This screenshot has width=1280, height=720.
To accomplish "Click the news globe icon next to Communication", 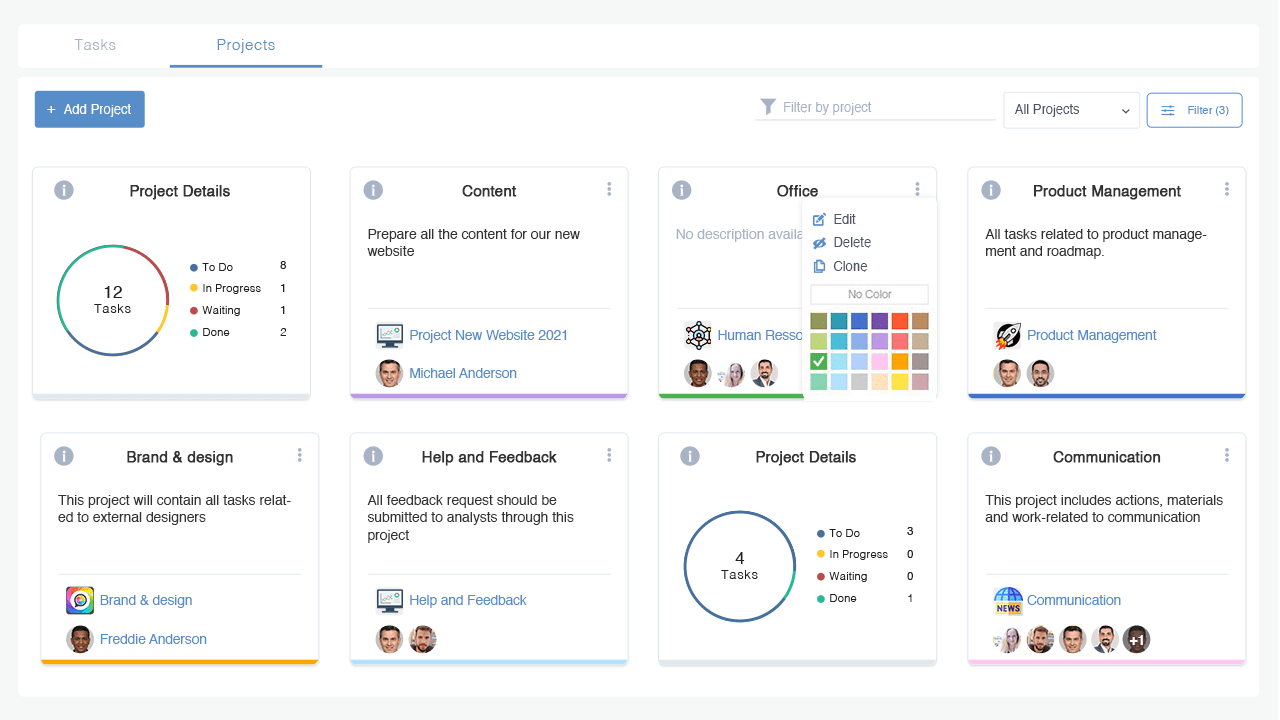I will point(1007,600).
